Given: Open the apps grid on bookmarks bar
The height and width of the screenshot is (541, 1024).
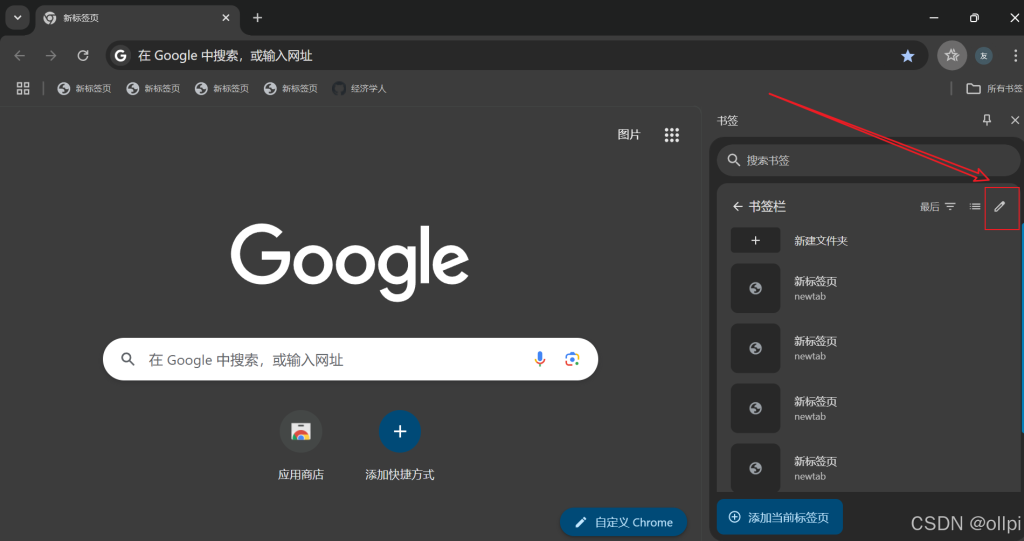Looking at the screenshot, I should tap(23, 88).
